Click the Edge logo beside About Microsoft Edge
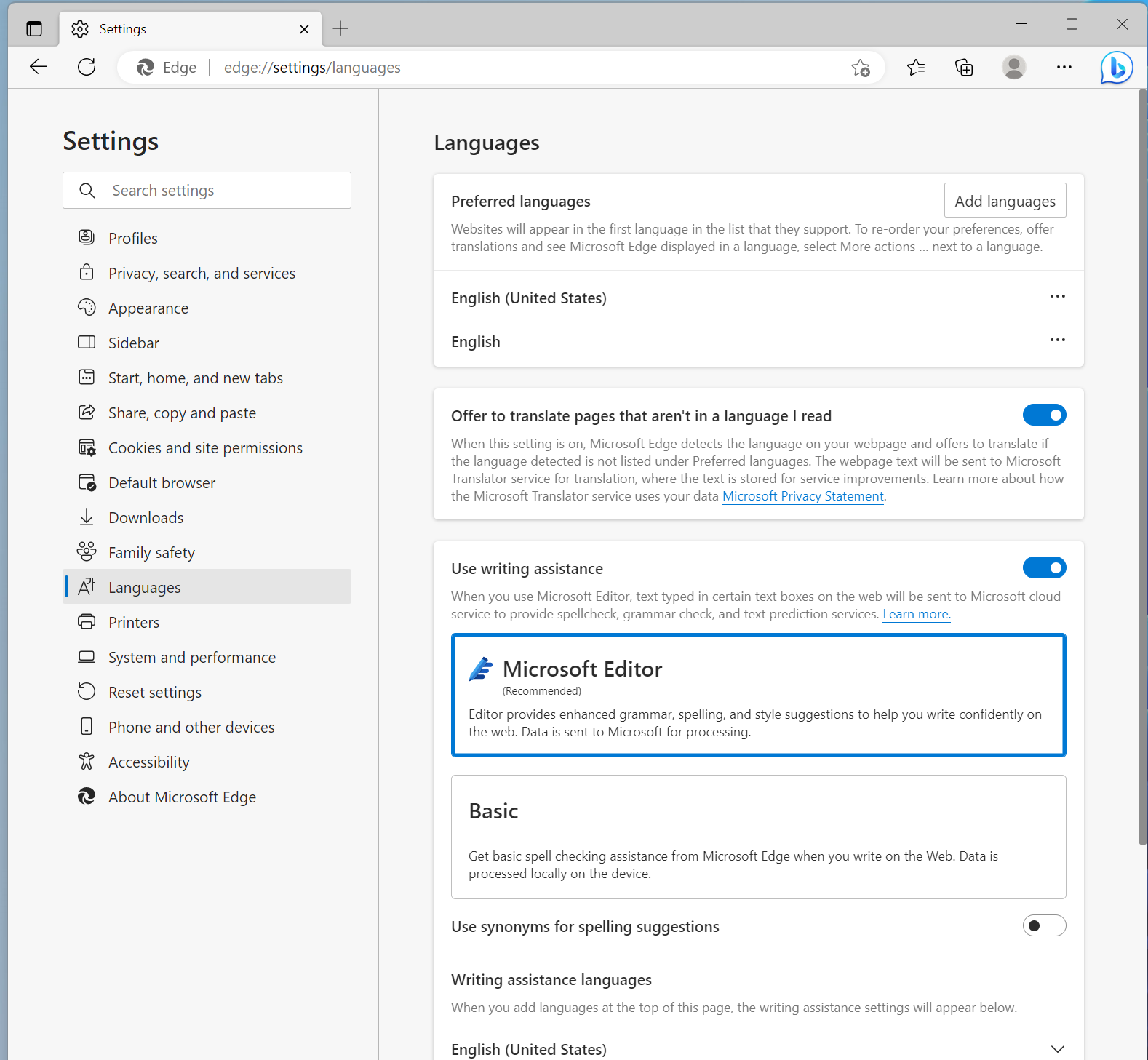Viewport: 1148px width, 1060px height. [x=87, y=797]
